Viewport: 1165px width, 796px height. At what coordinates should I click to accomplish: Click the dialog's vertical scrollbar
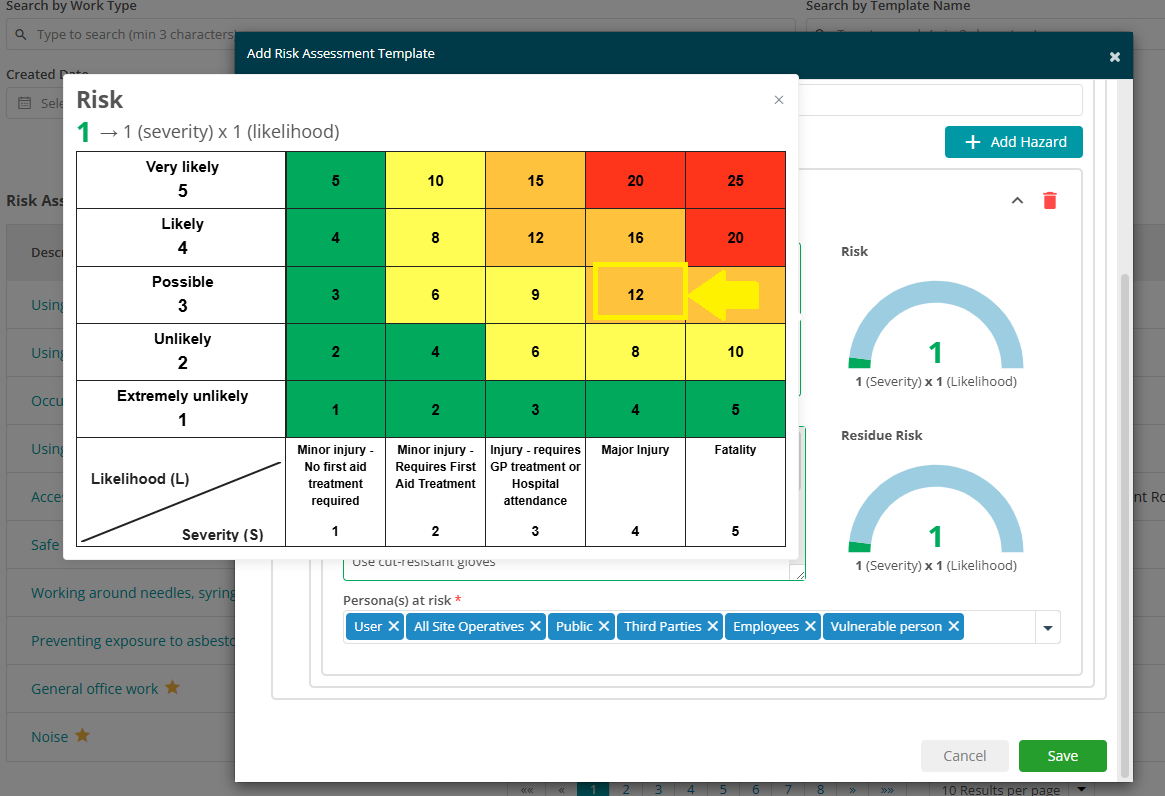[1125, 524]
